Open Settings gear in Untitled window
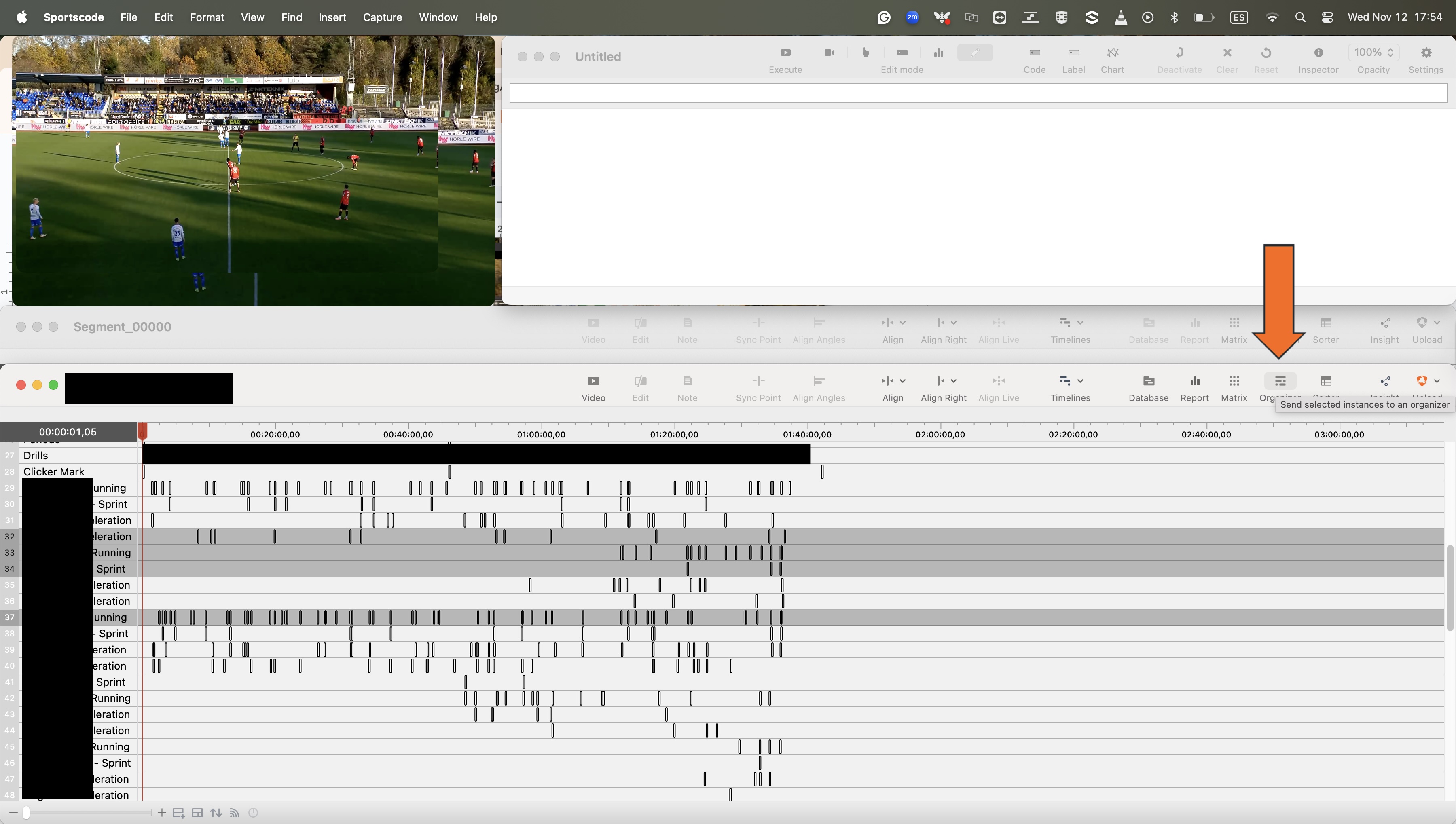This screenshot has height=824, width=1456. pyautogui.click(x=1426, y=53)
